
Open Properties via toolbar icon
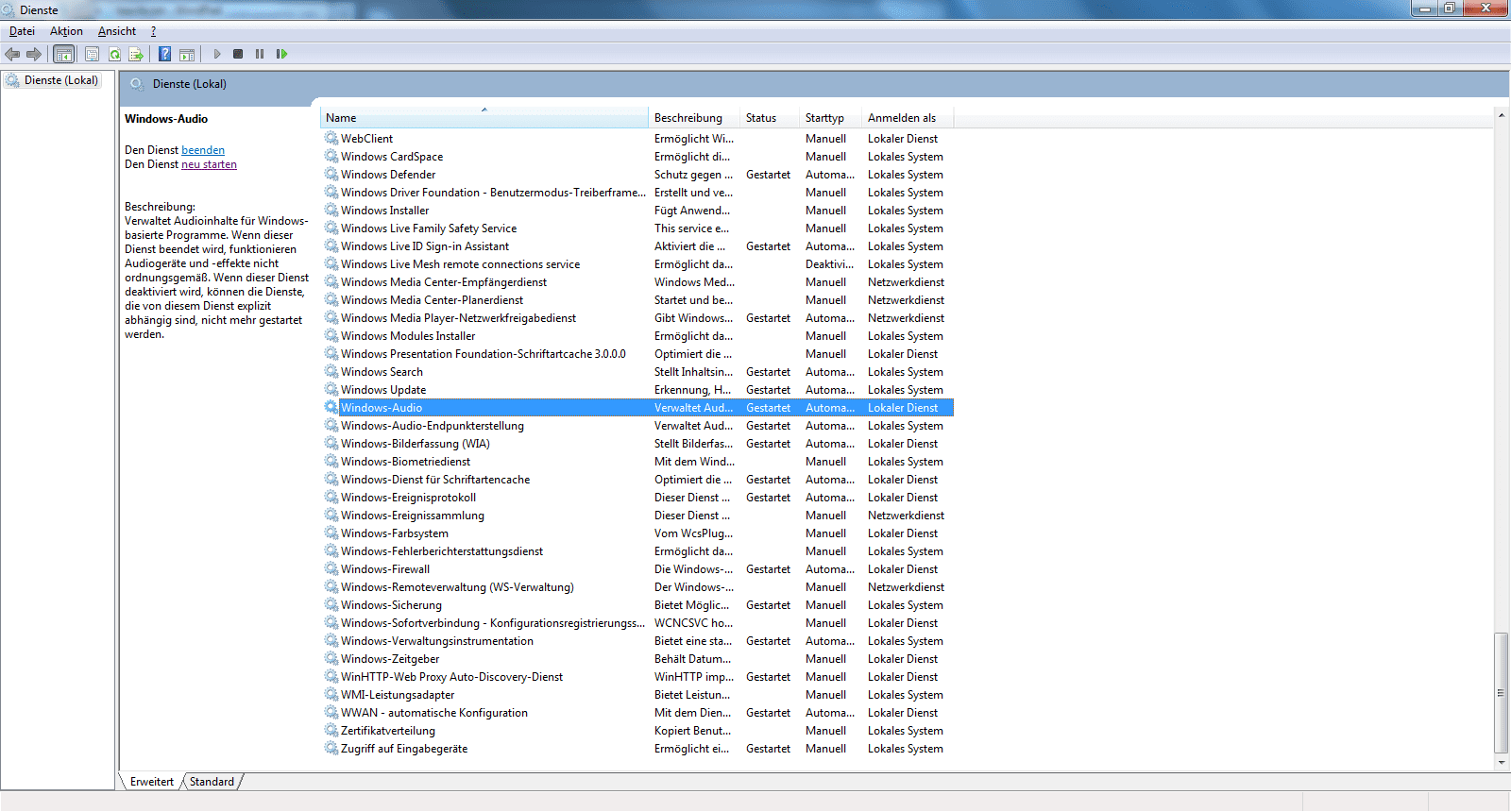(x=92, y=54)
